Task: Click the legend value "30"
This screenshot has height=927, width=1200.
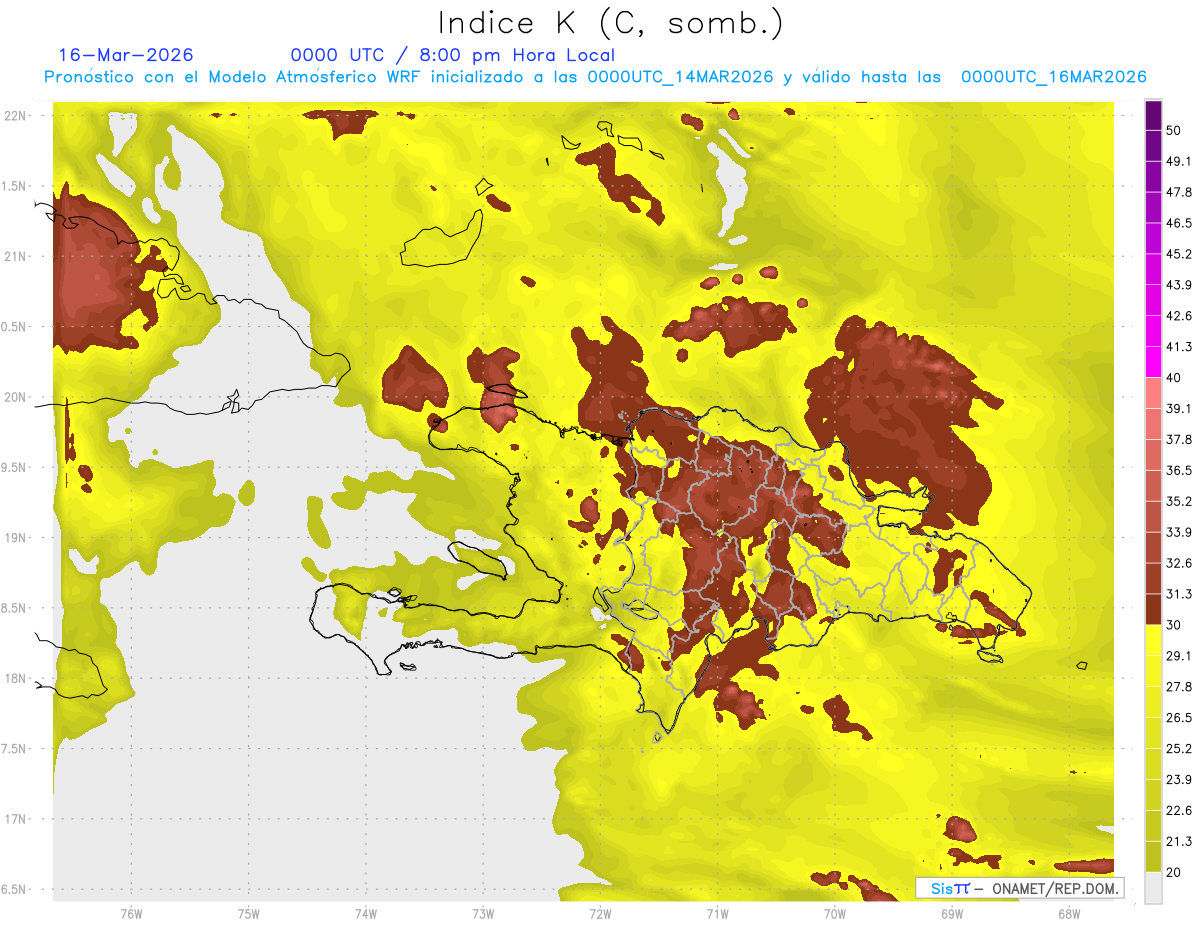Action: tap(1175, 625)
